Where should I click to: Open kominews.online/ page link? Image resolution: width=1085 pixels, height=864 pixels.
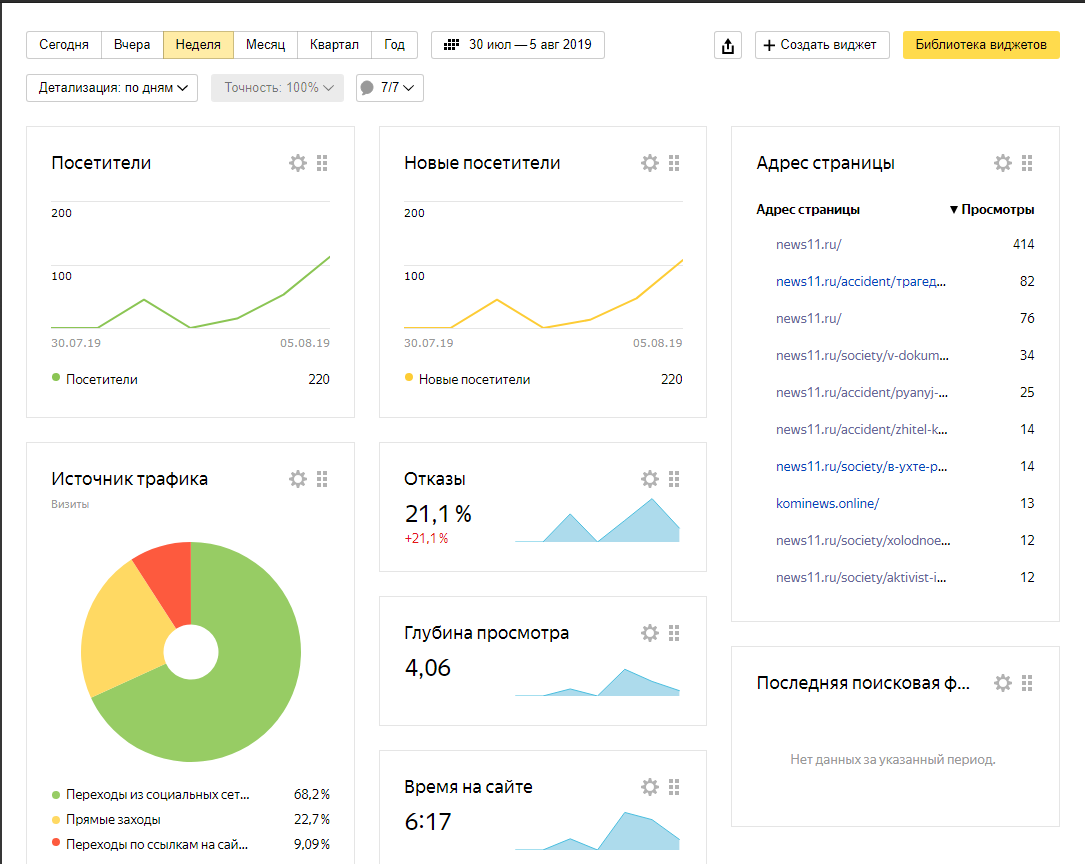tap(827, 503)
